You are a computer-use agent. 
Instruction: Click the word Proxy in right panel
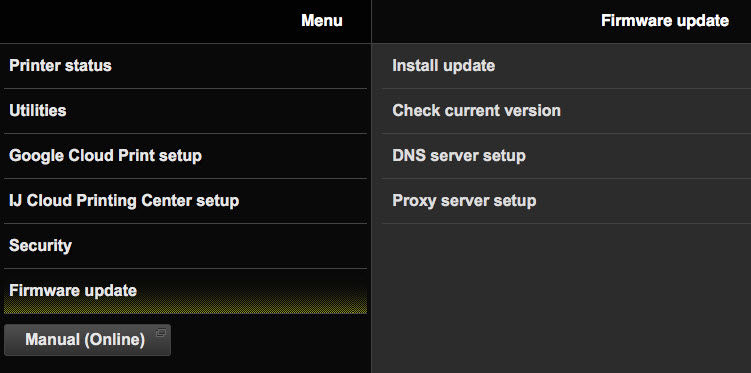413,201
